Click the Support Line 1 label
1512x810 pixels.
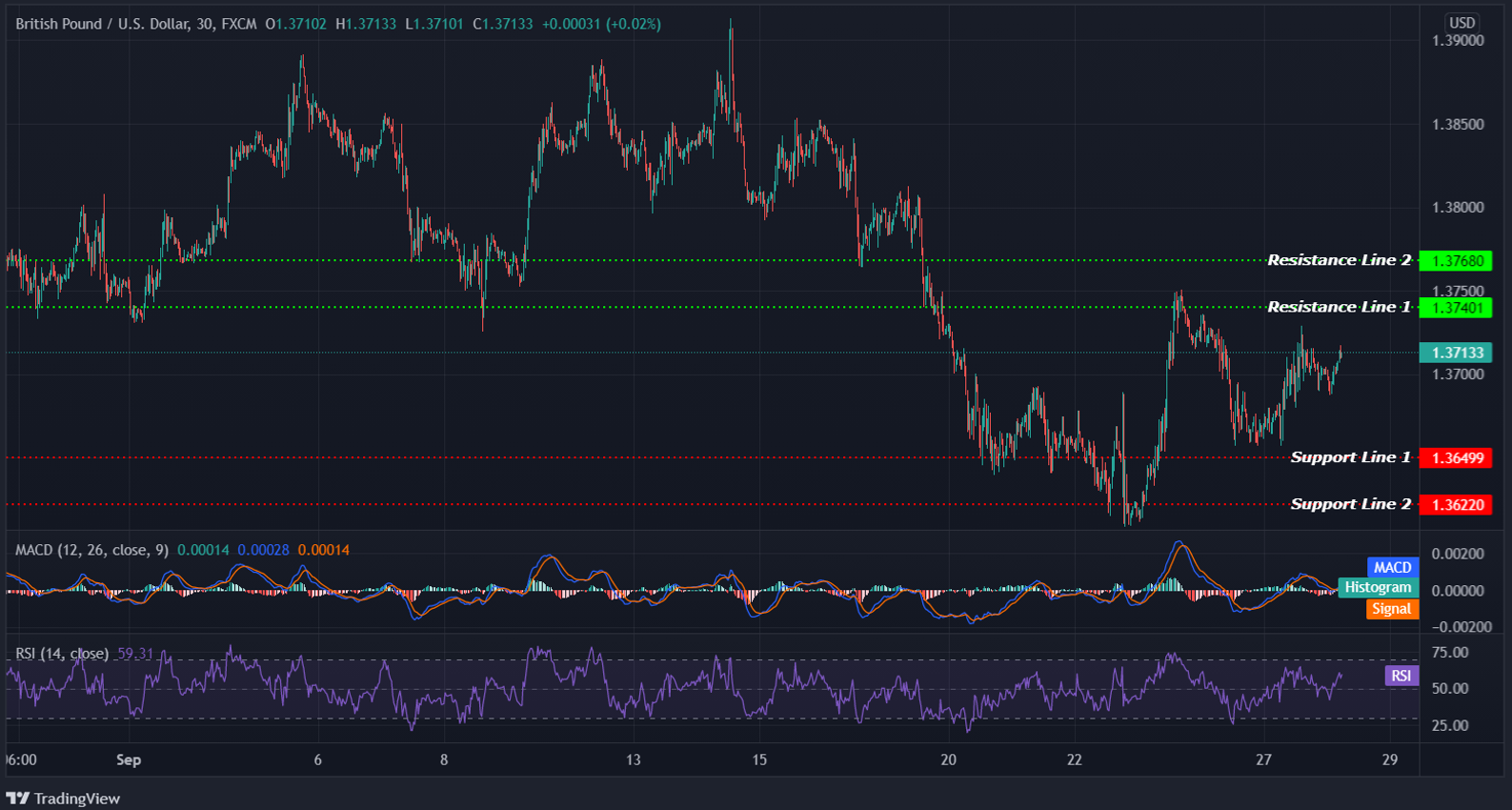point(1351,457)
